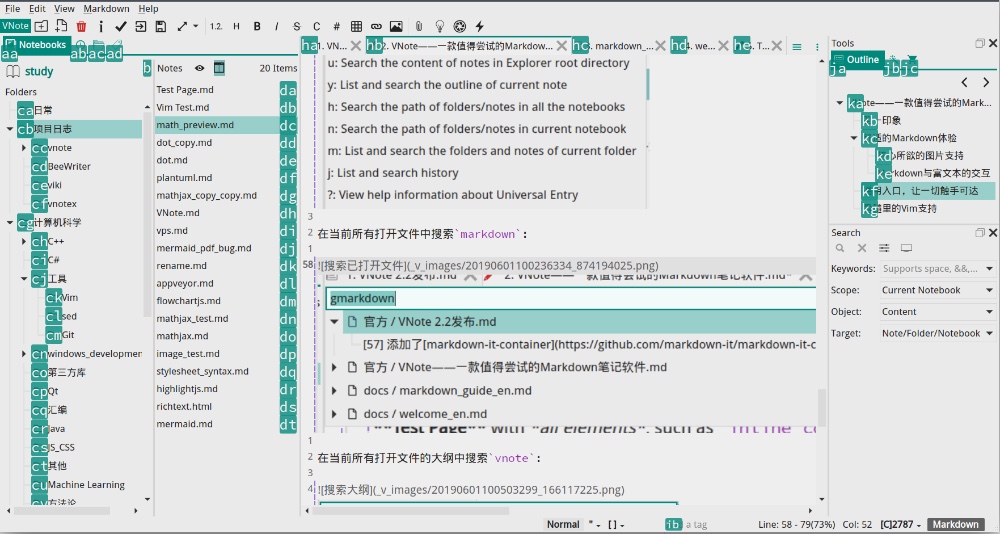Viewport: 1000px width, 534px height.
Task: Open the Target dropdown in Search panel
Action: tap(937, 333)
